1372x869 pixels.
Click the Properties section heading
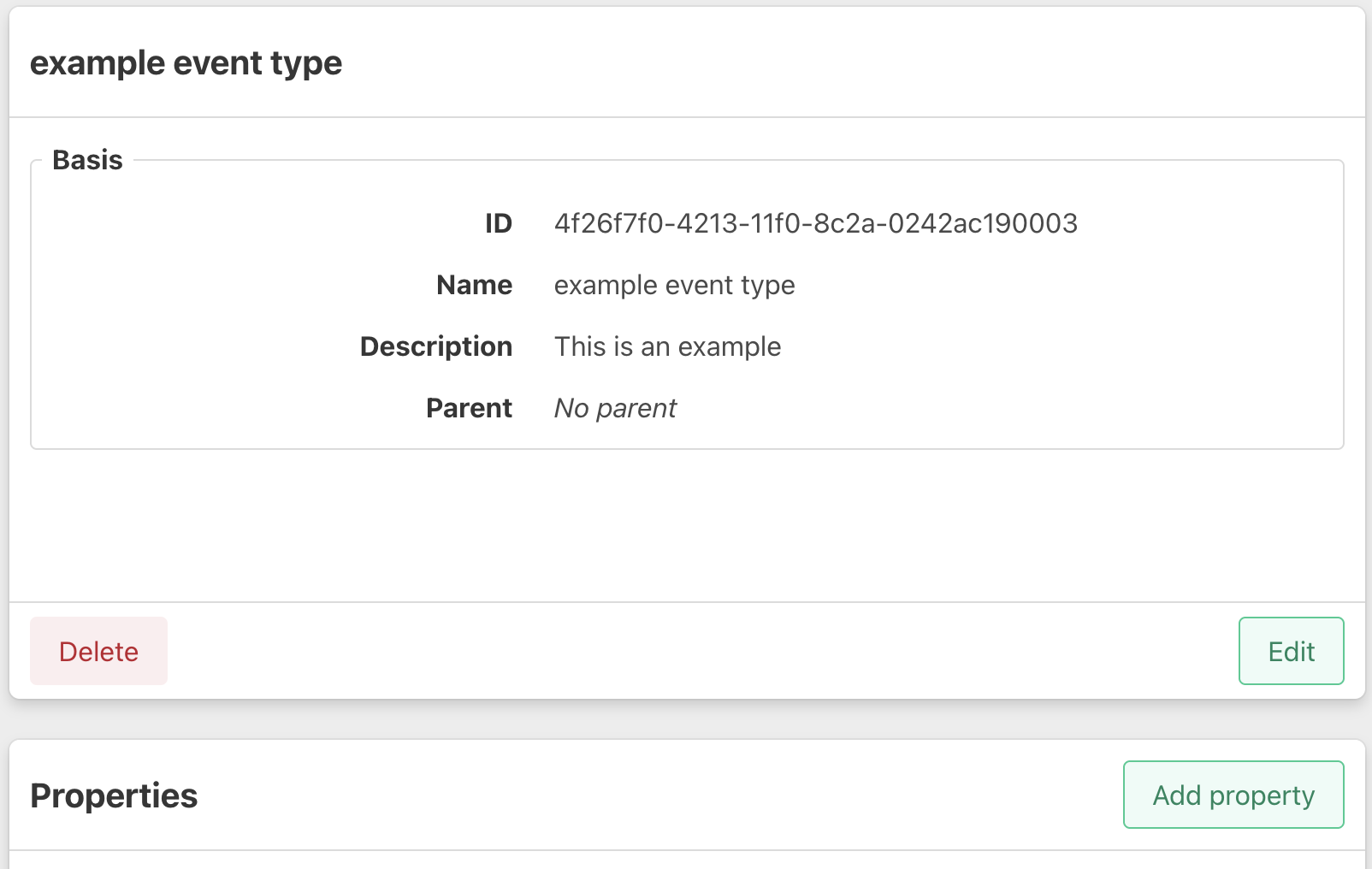tap(114, 795)
